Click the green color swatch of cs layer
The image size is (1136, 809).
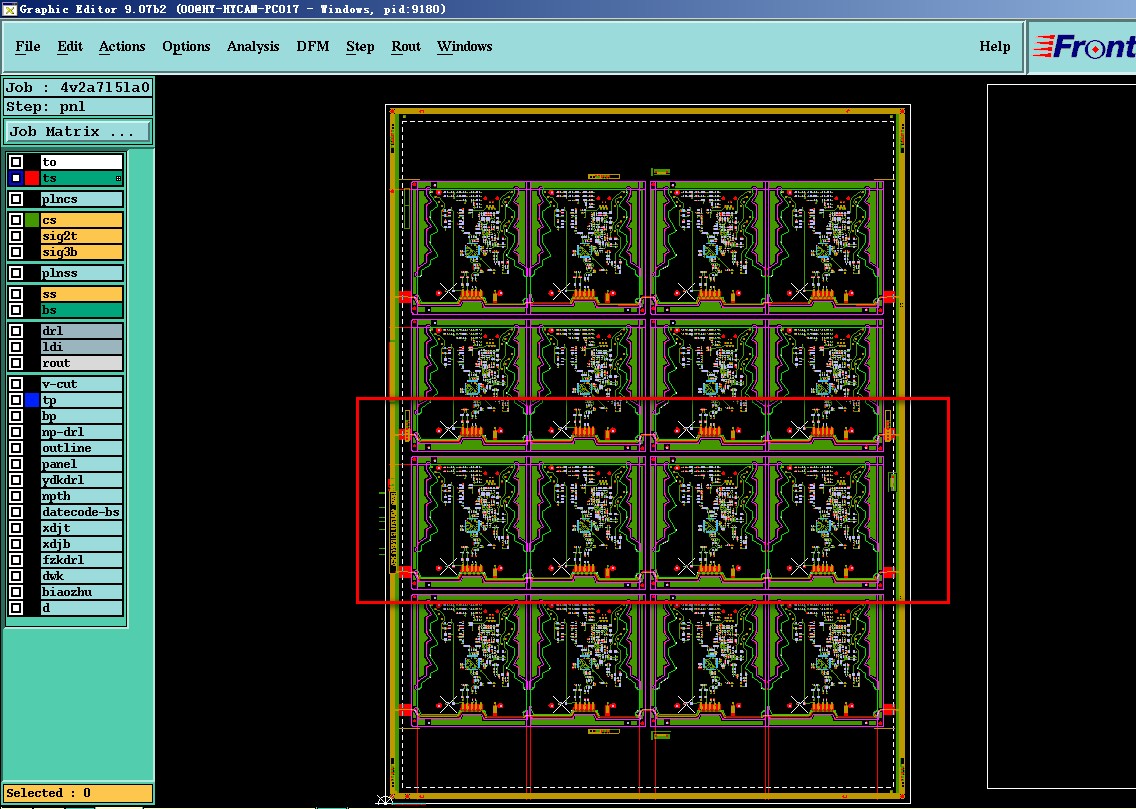(31, 220)
